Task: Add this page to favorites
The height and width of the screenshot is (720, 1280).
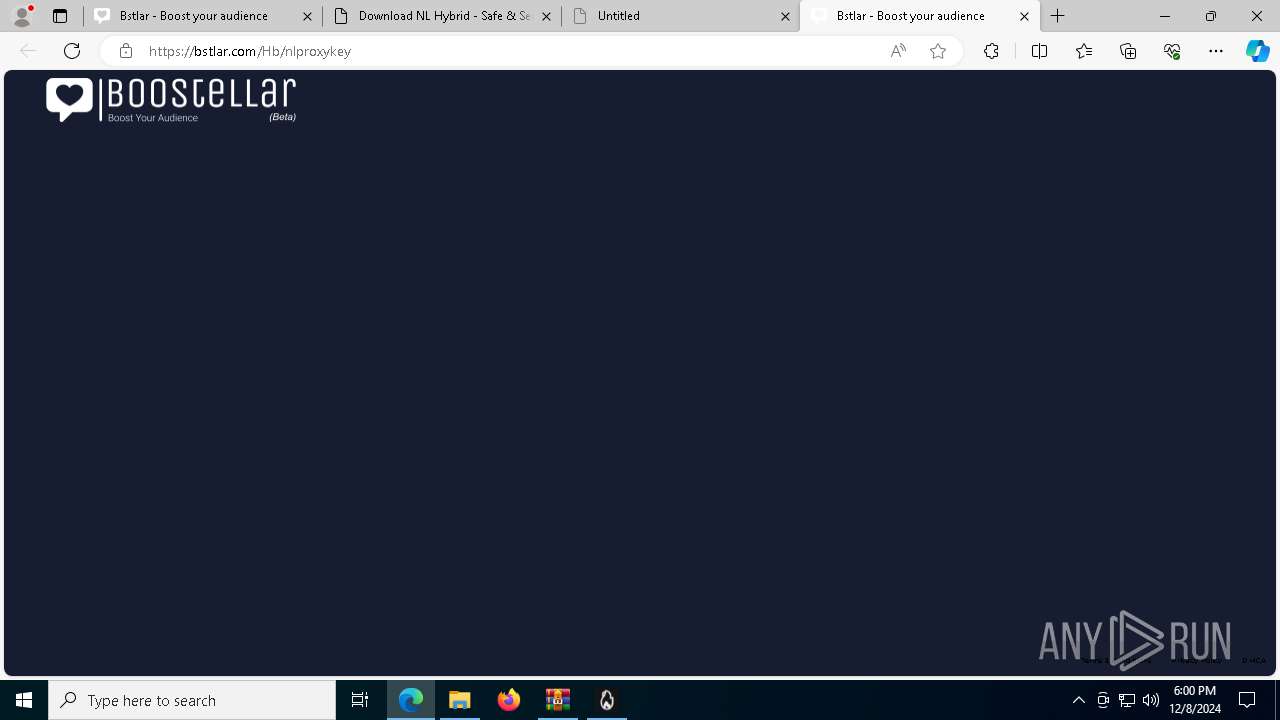Action: click(938, 51)
